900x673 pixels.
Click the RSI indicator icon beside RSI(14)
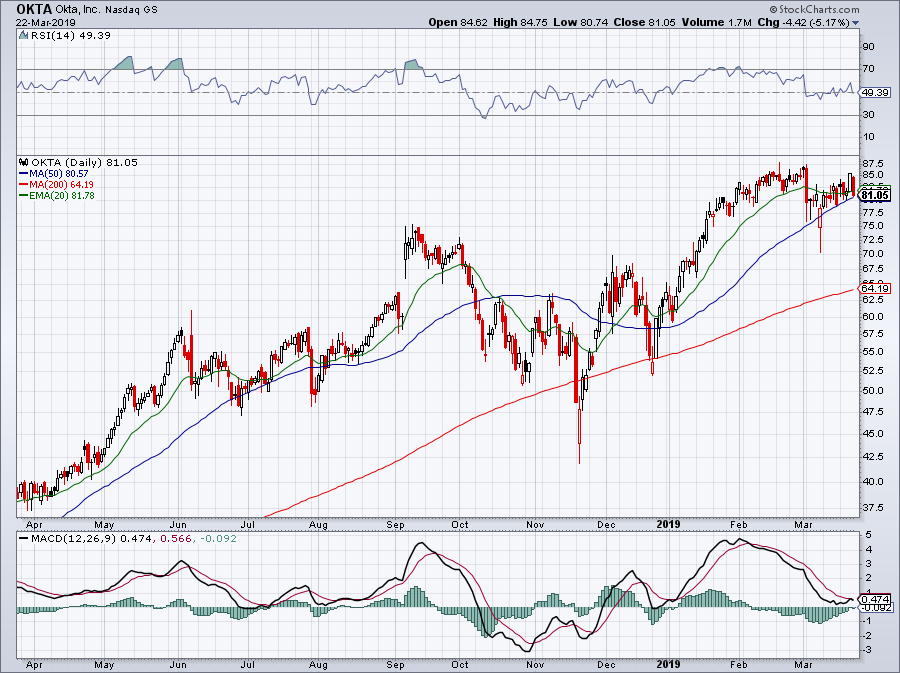point(23,35)
